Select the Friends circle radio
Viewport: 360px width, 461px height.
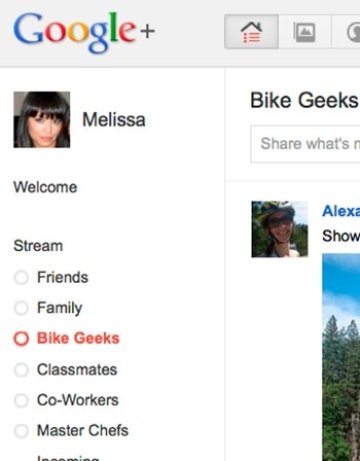tap(21, 277)
